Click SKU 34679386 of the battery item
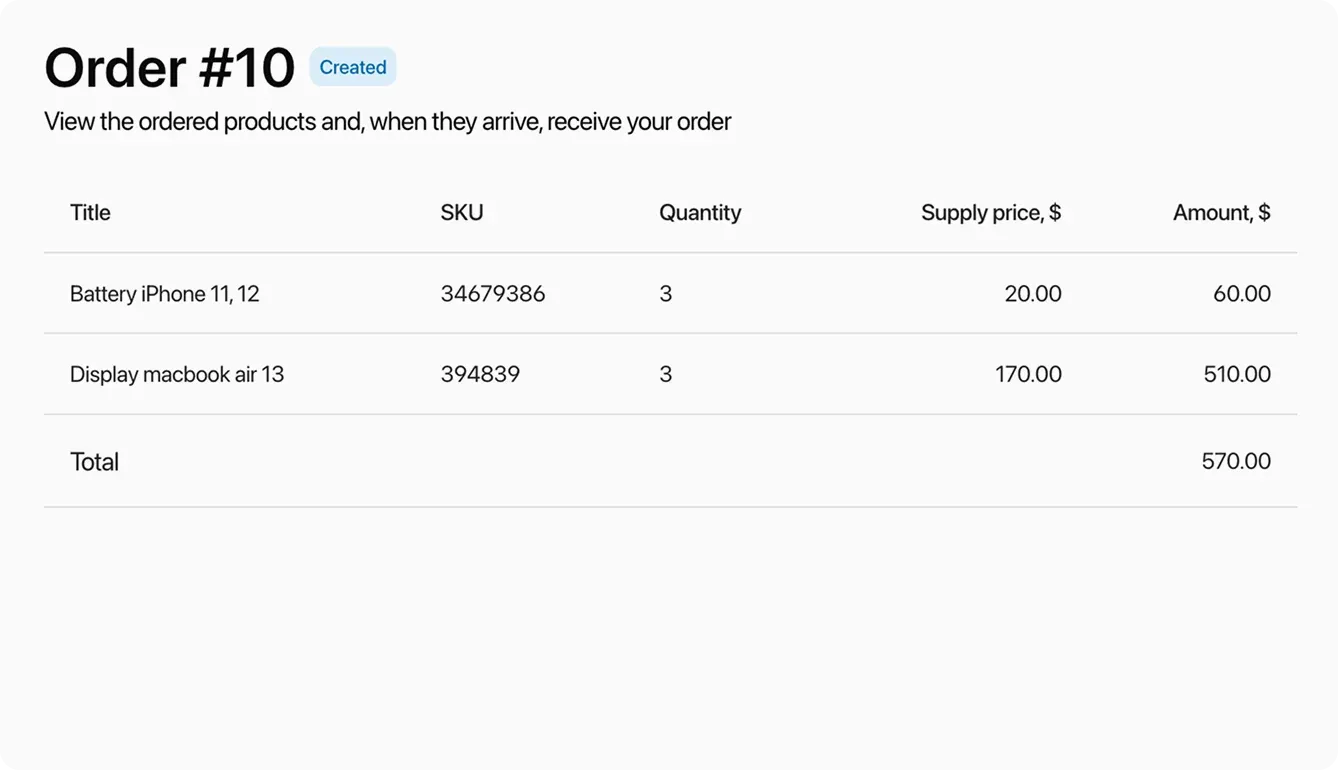This screenshot has width=1338, height=770. [x=493, y=293]
